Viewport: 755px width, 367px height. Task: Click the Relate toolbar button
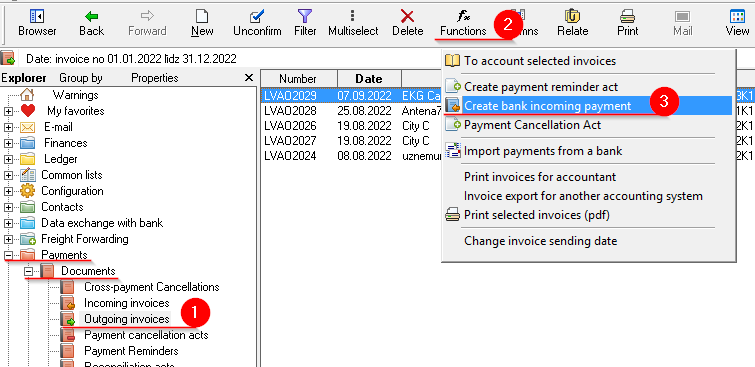(573, 23)
